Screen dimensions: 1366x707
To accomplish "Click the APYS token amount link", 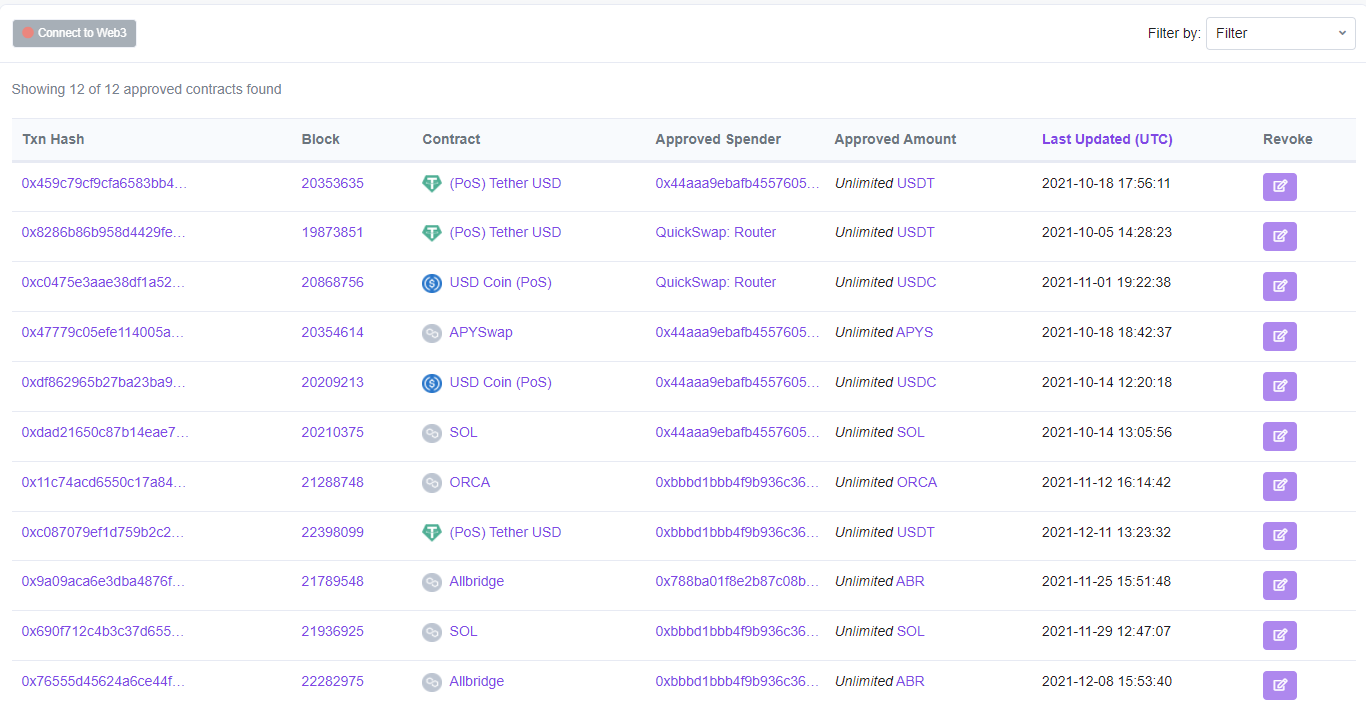I will (x=915, y=332).
